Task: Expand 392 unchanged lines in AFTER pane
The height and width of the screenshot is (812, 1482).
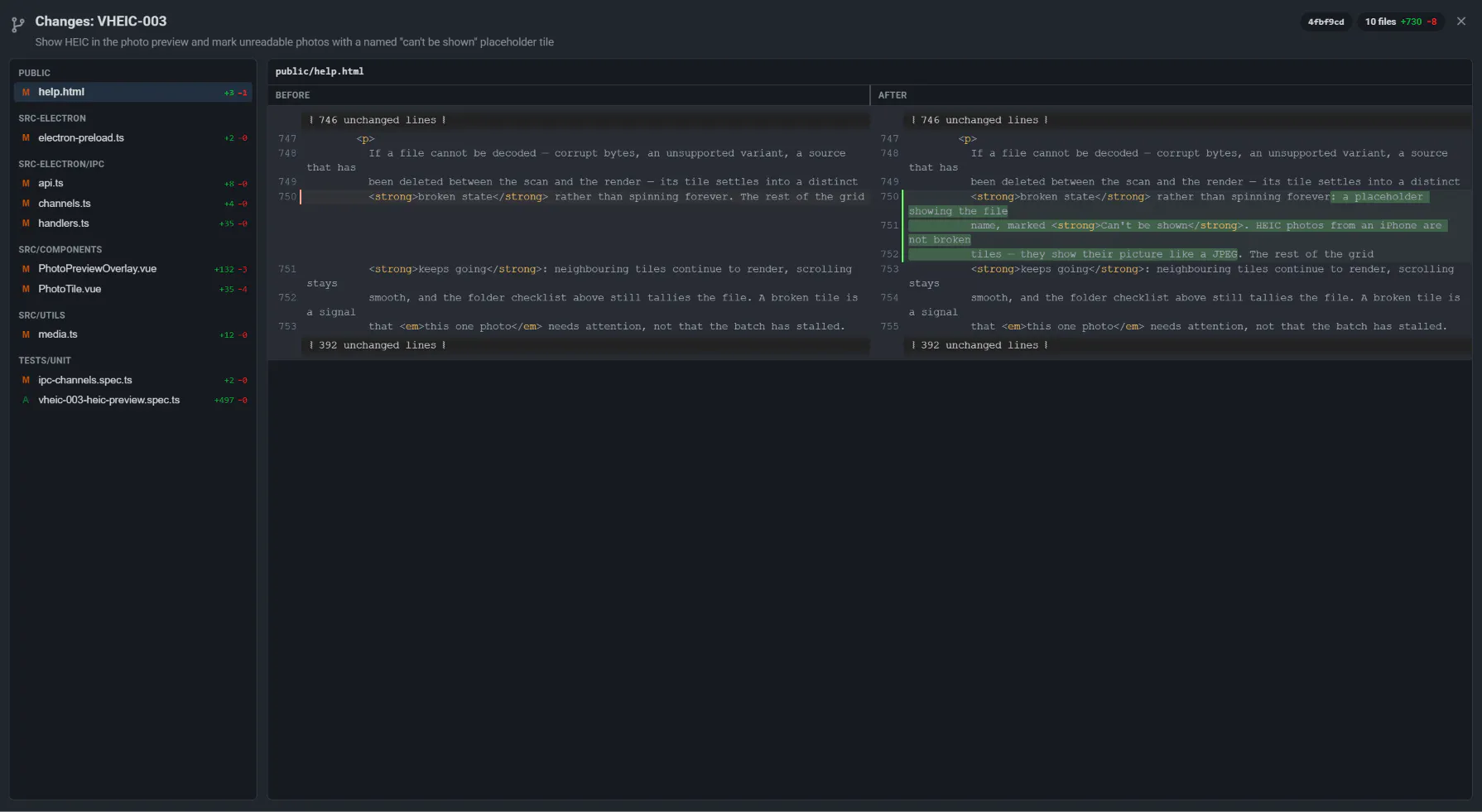Action: coord(979,345)
